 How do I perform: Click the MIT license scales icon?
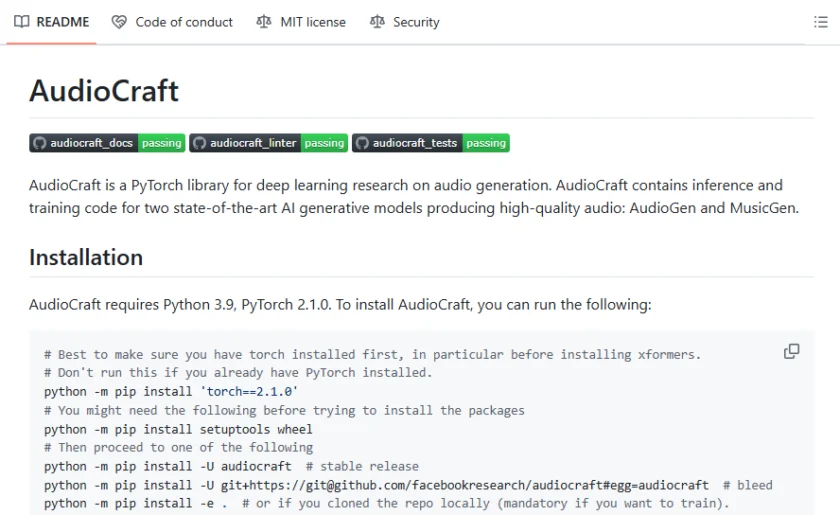click(264, 22)
